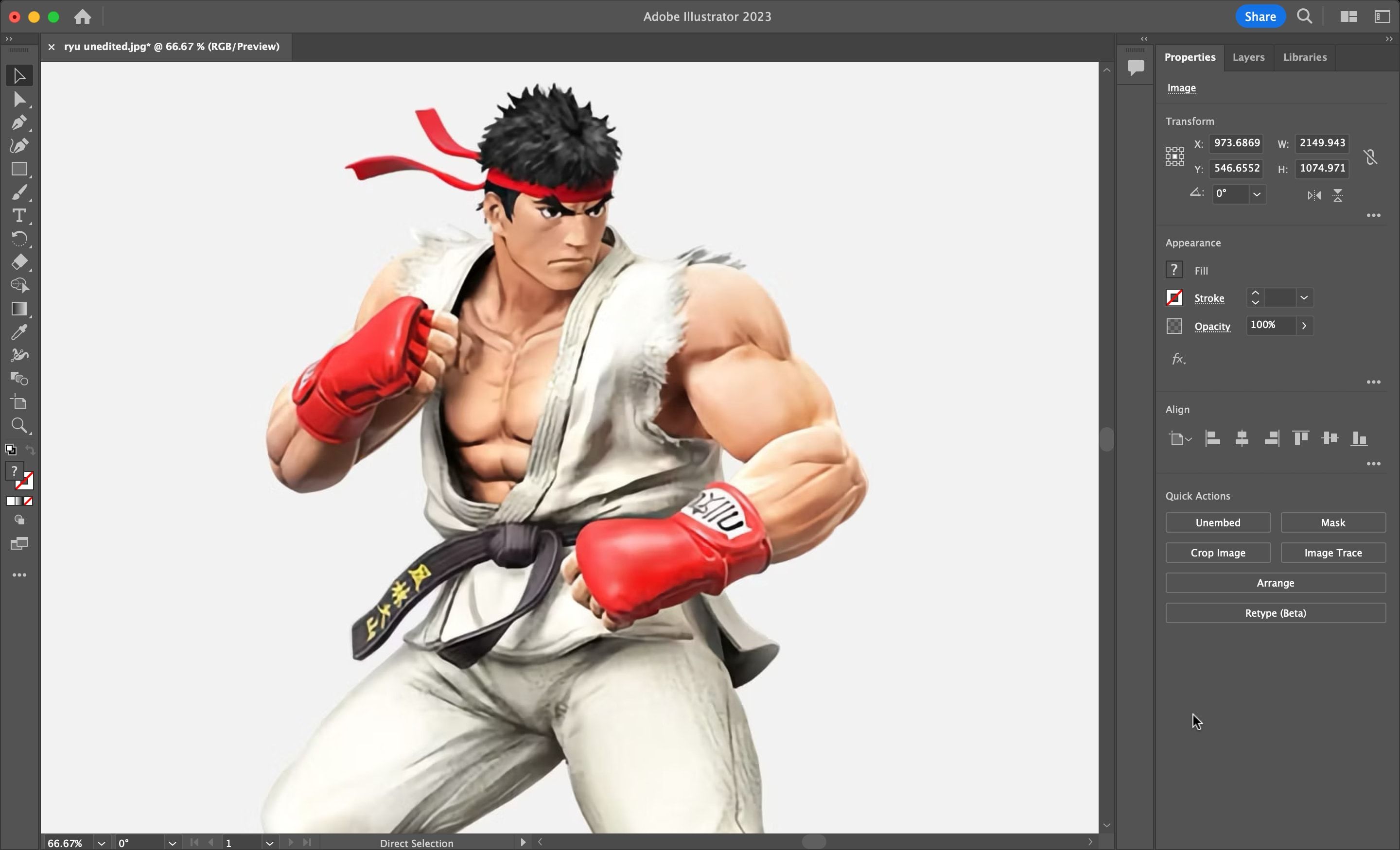Activate the Type tool
The image size is (1400, 850).
[x=19, y=215]
